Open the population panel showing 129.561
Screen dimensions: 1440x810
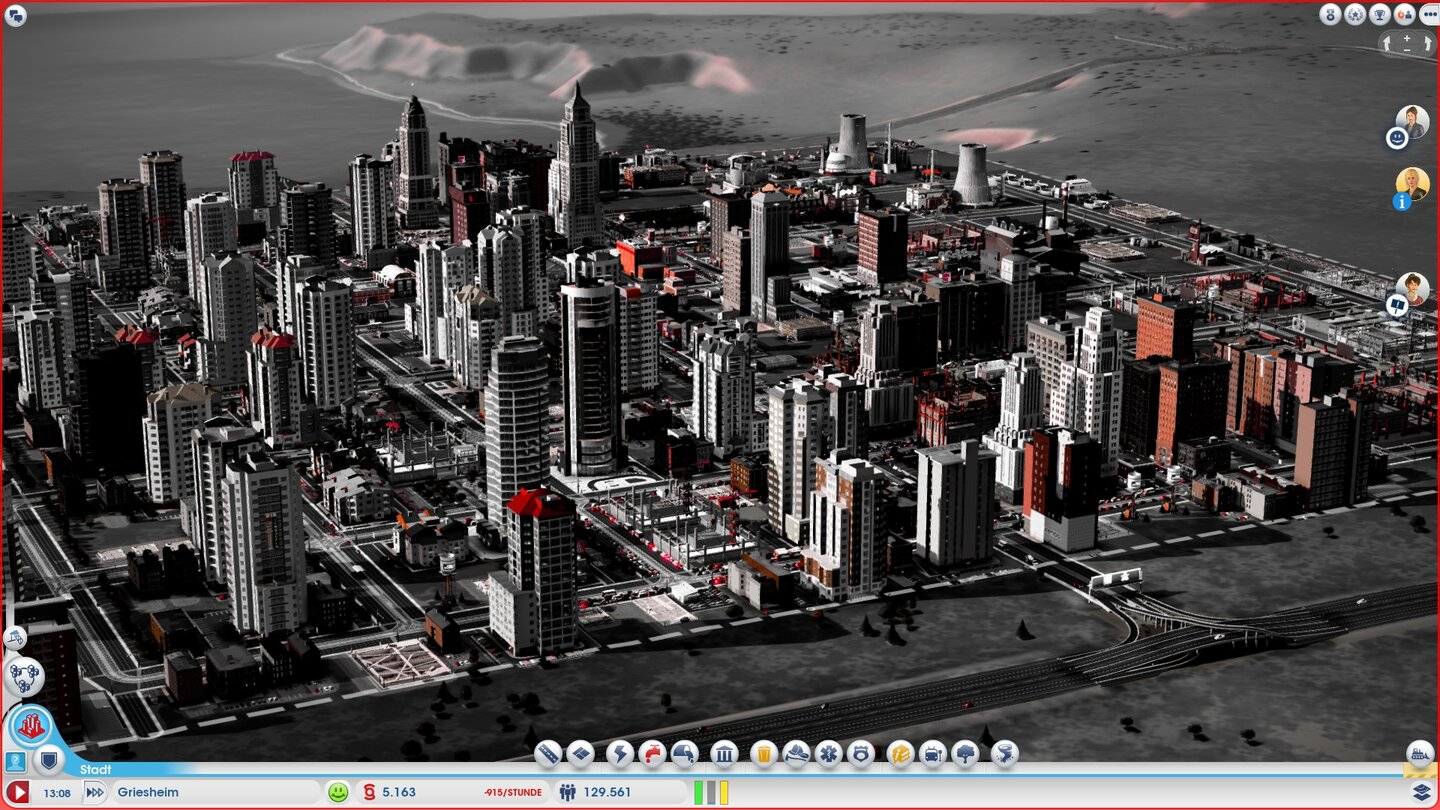click(620, 793)
